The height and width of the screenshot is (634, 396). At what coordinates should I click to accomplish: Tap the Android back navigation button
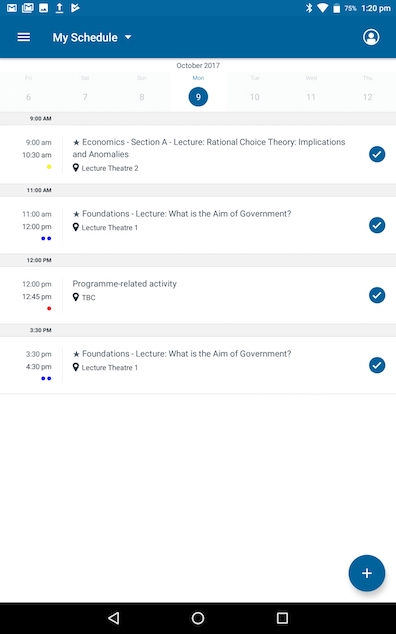tap(114, 618)
